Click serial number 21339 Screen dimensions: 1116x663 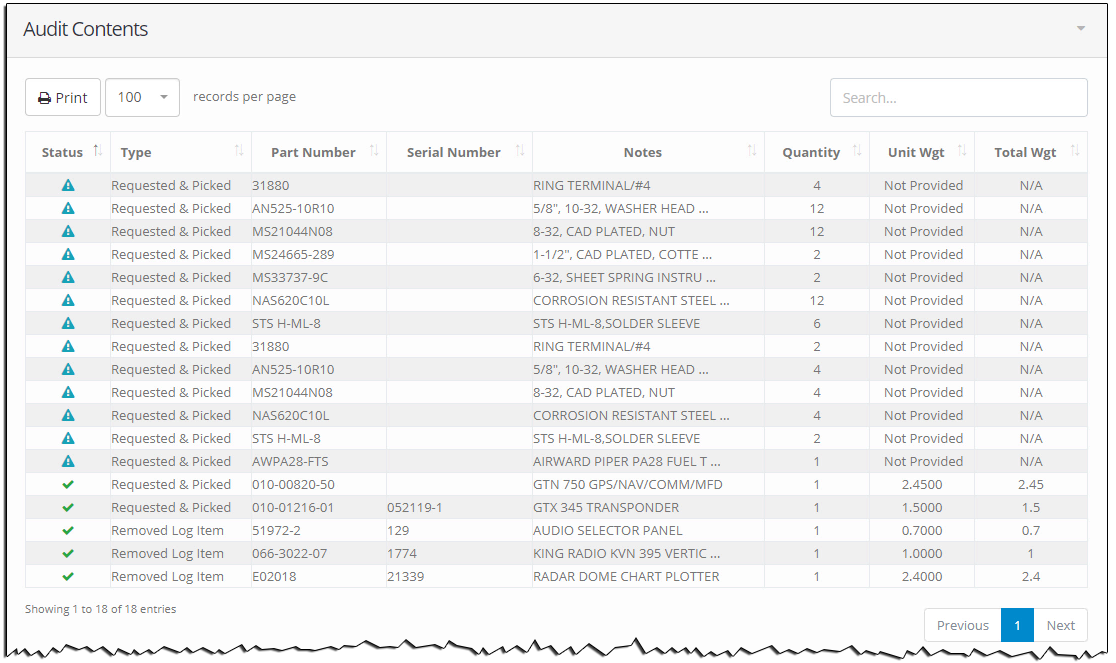406,576
